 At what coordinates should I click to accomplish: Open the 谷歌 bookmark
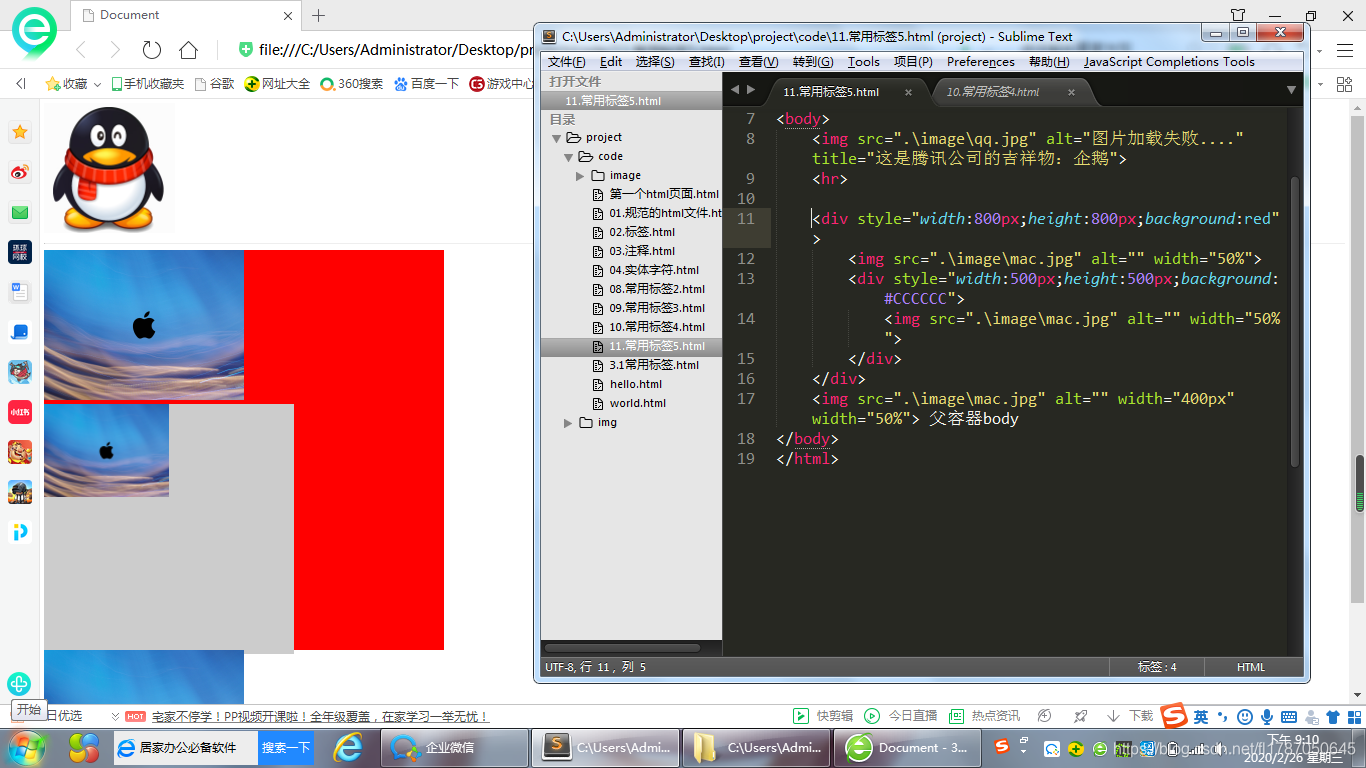click(x=214, y=84)
